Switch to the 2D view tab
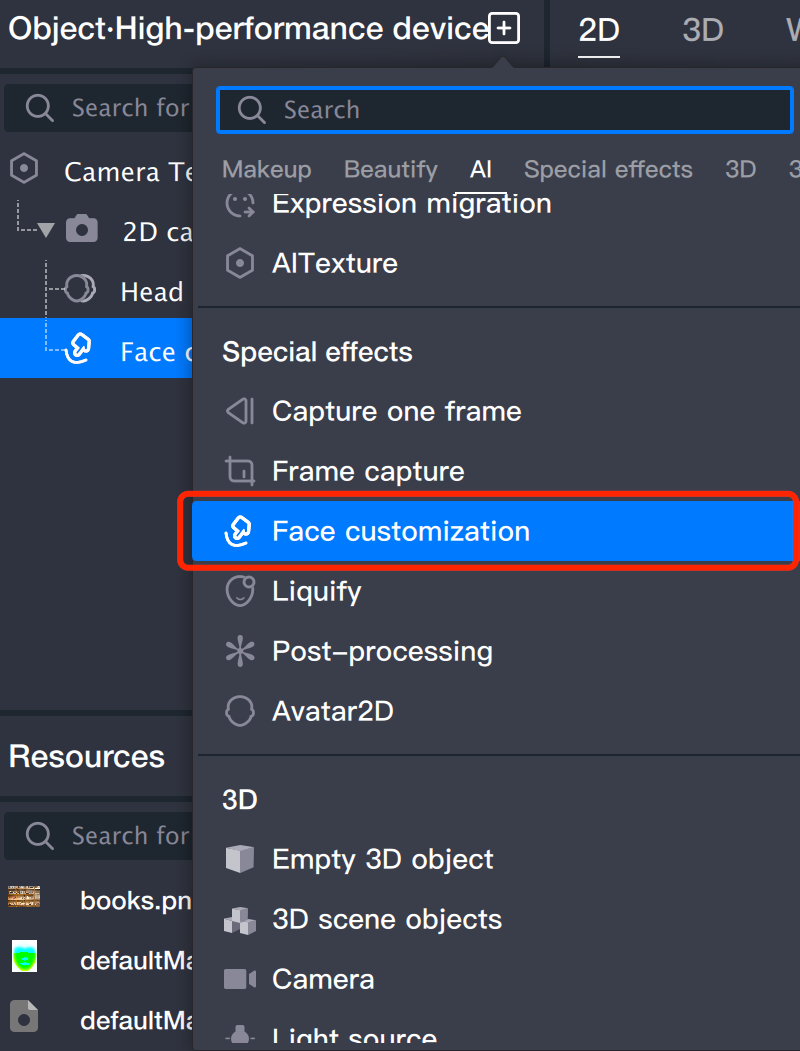The width and height of the screenshot is (800, 1051). coord(599,30)
